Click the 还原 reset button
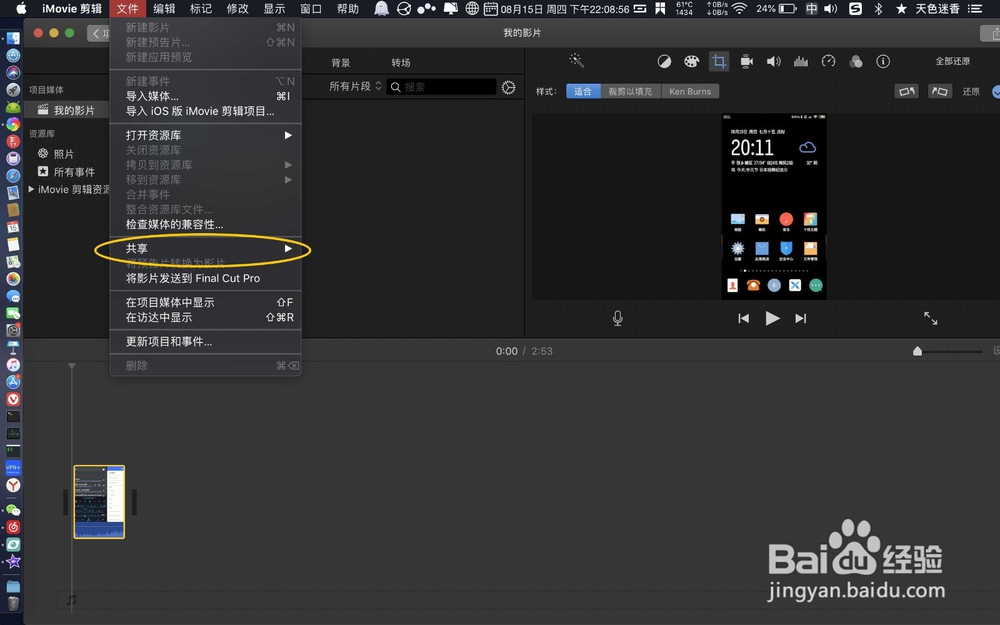Viewport: 1000px width, 625px height. (x=971, y=91)
